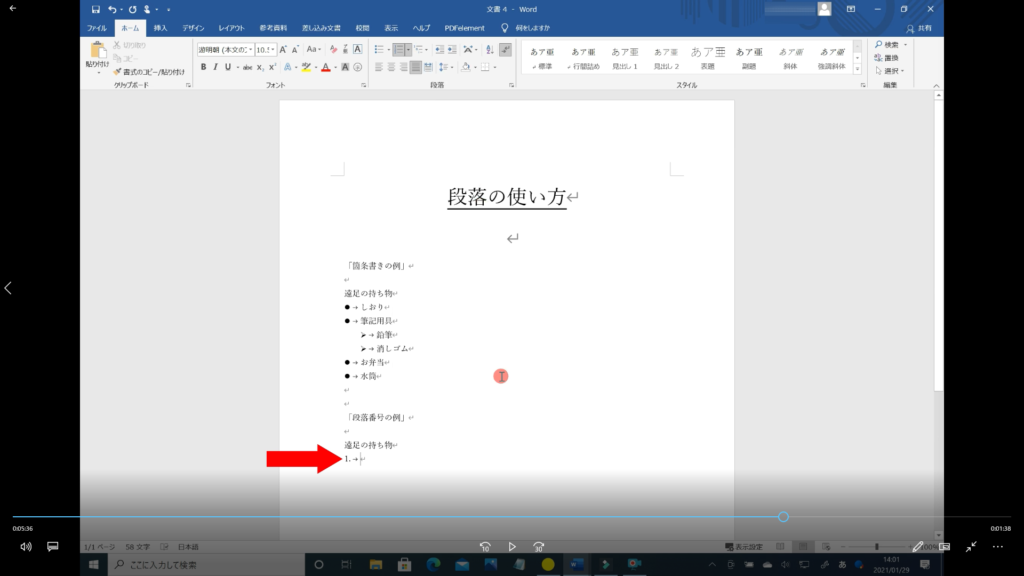
Task: Open the font name dropdown
Action: (x=248, y=49)
